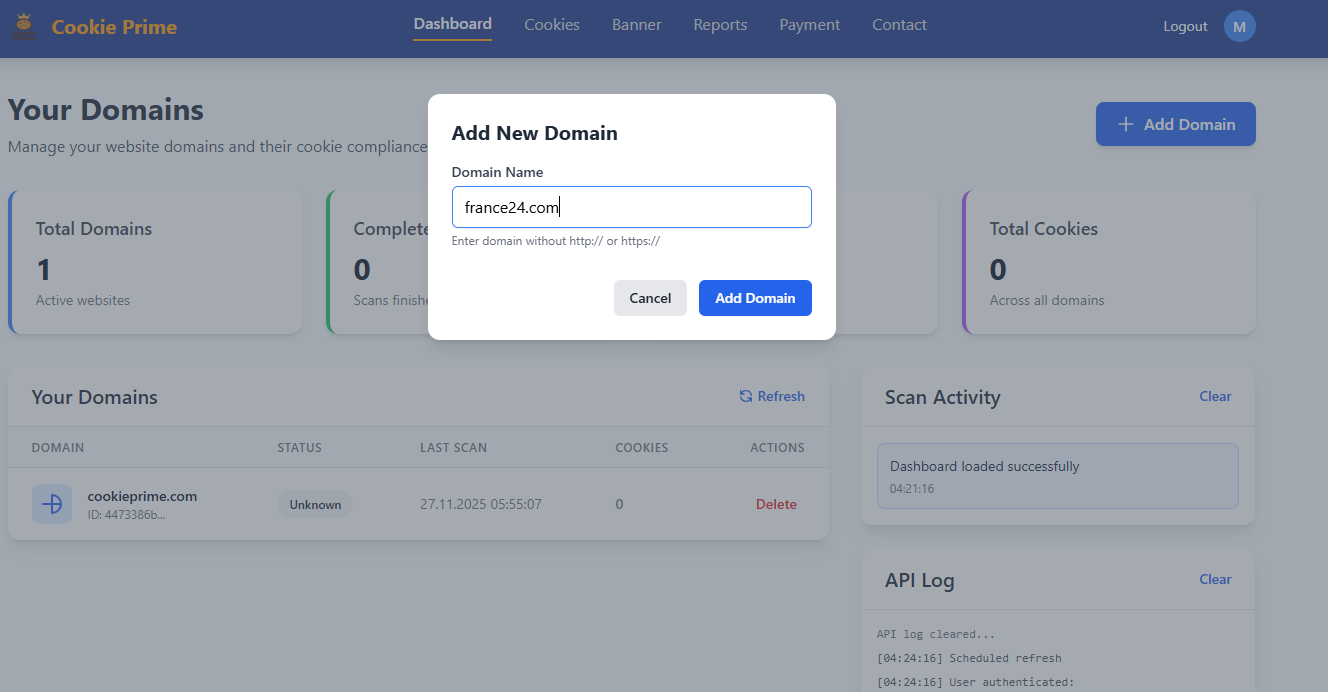Clear the Scan Activity log

click(x=1215, y=396)
